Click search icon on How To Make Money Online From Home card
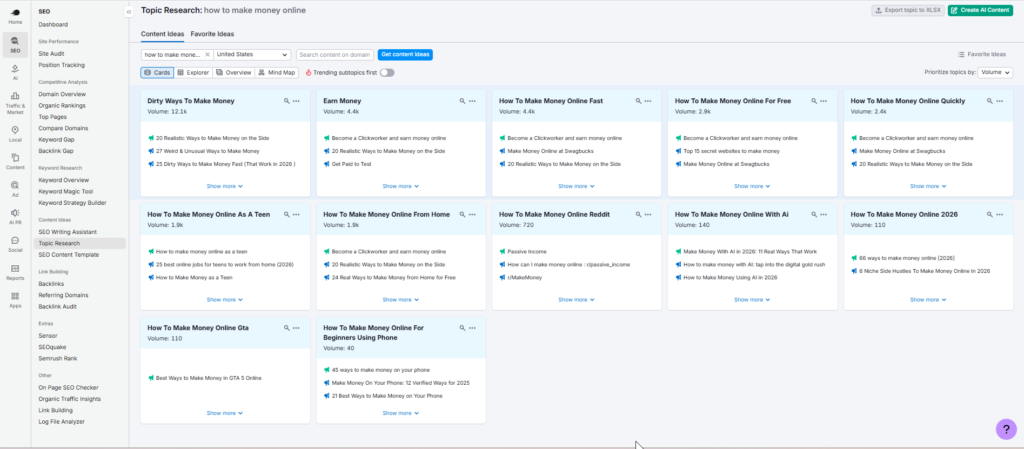Viewport: 1024px width, 449px height. [462, 215]
